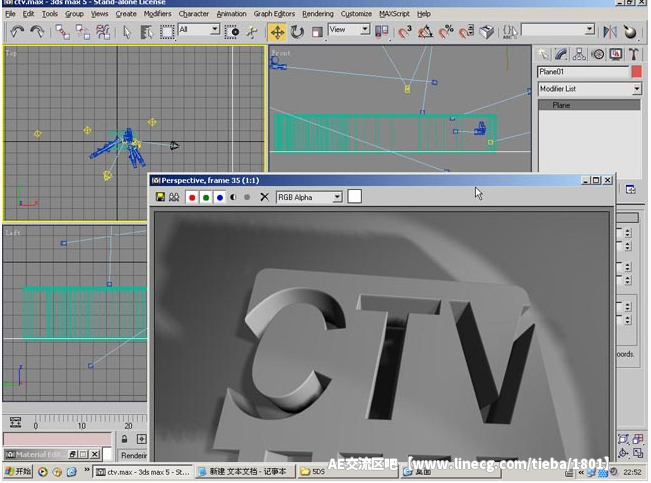
Task: Toggle the Angle Snap icon
Action: pos(425,32)
